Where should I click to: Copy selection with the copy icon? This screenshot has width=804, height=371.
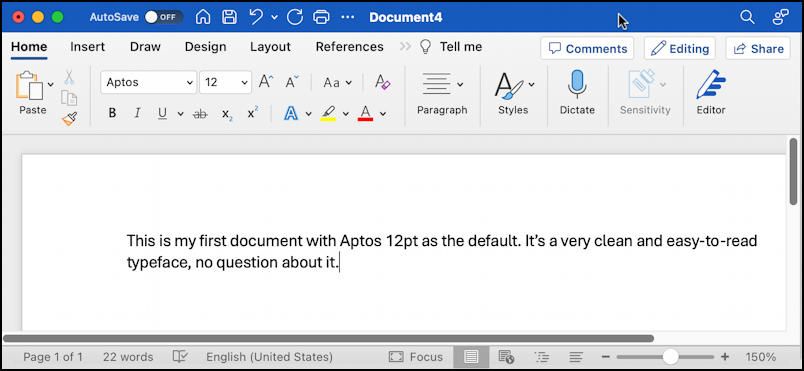69,97
